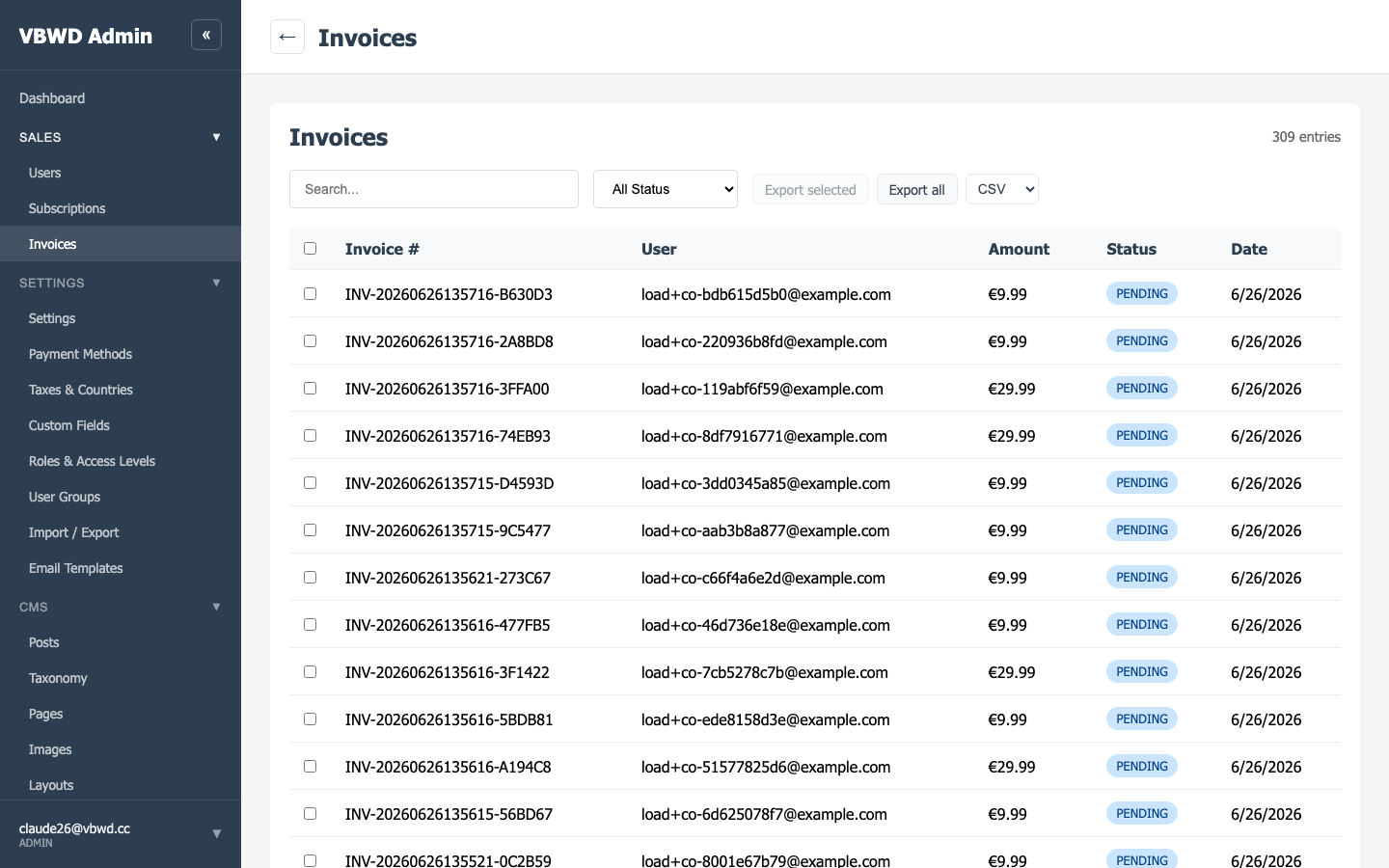Open Payment Methods in the sidebar

pyautogui.click(x=121, y=354)
